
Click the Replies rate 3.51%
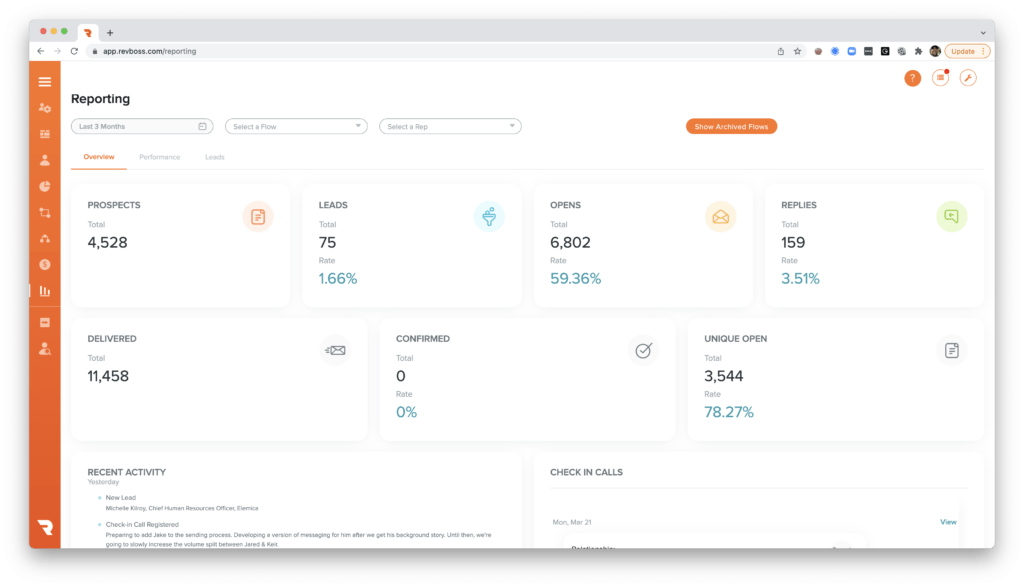(x=800, y=279)
